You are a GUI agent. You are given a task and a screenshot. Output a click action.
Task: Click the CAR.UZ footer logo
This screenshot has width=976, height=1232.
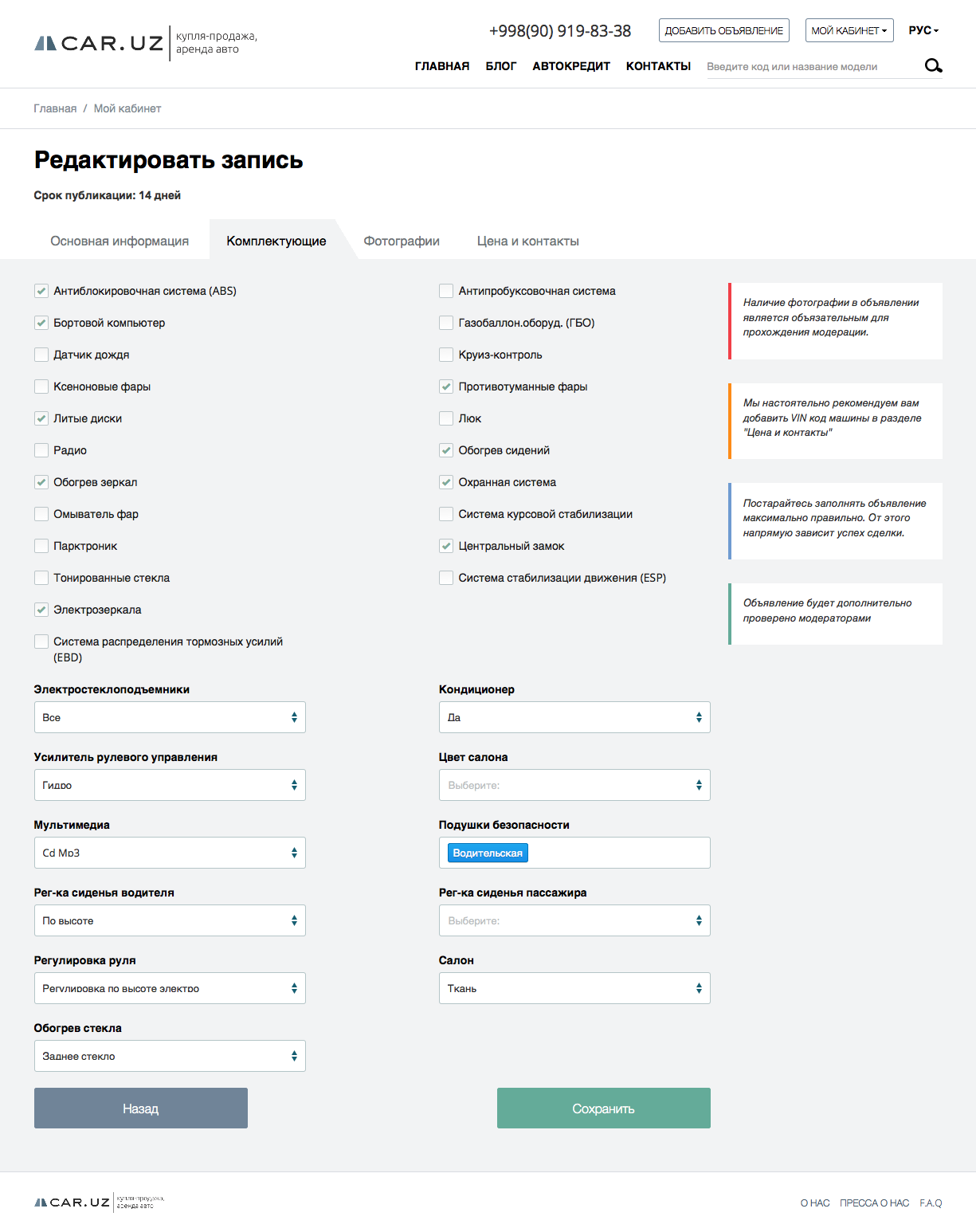[x=73, y=1203]
